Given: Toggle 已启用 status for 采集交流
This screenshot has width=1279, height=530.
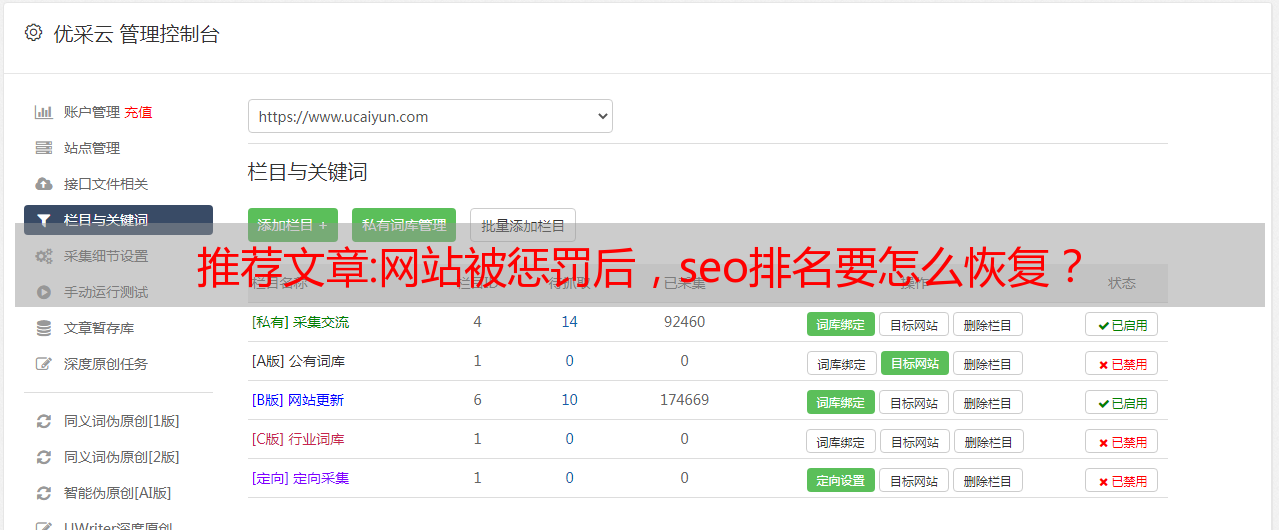Looking at the screenshot, I should pyautogui.click(x=1122, y=324).
